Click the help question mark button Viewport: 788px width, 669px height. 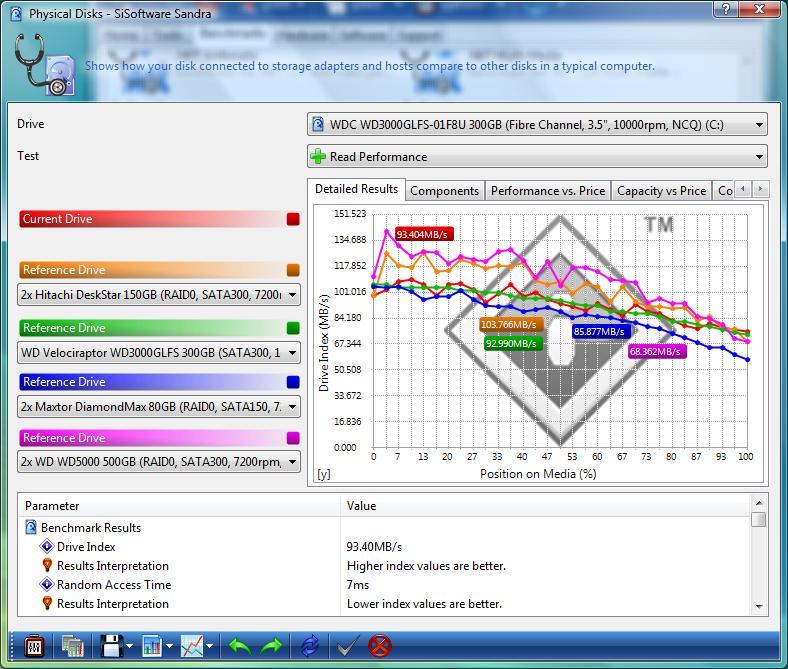click(727, 9)
